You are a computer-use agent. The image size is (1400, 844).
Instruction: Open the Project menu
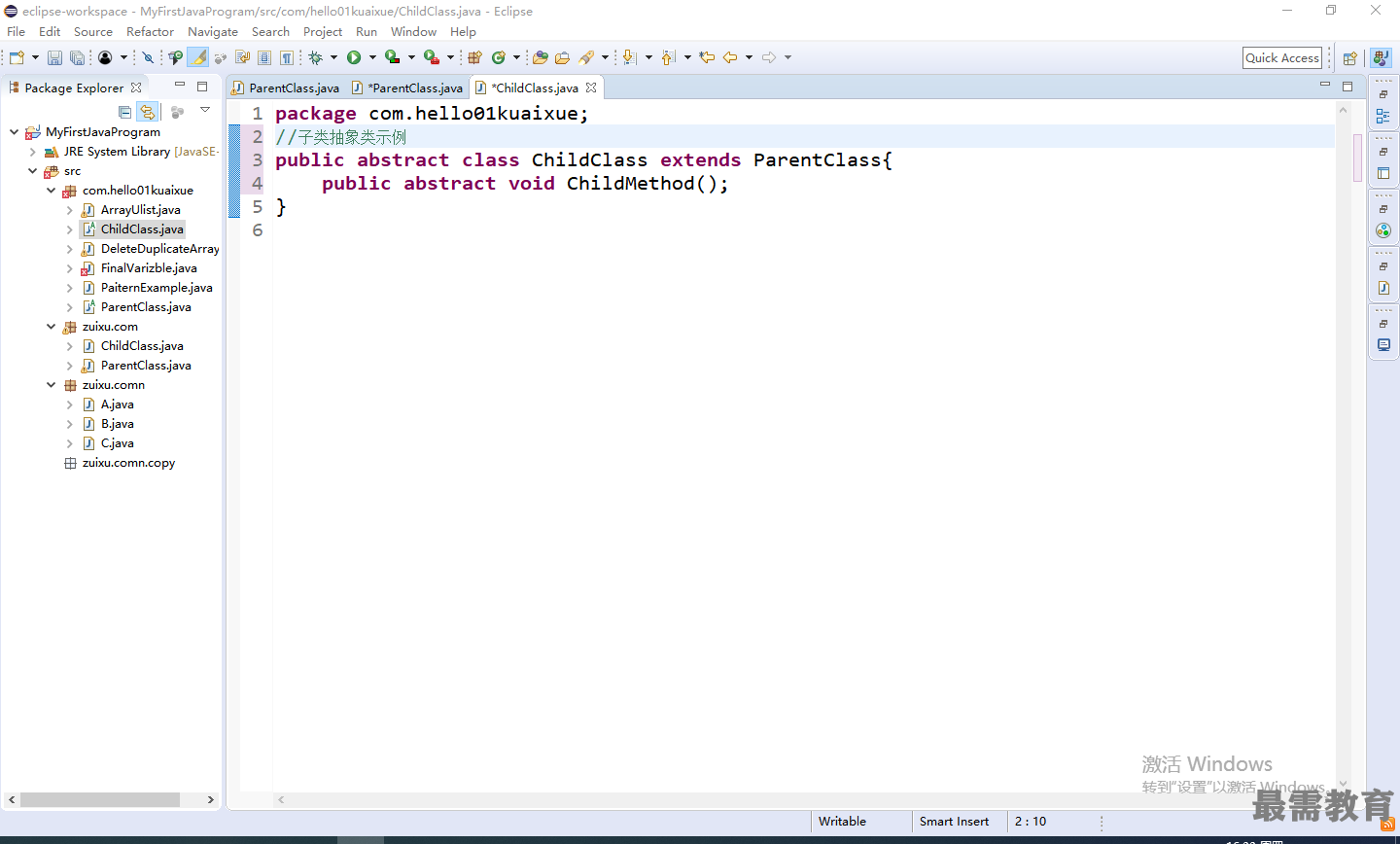[323, 32]
